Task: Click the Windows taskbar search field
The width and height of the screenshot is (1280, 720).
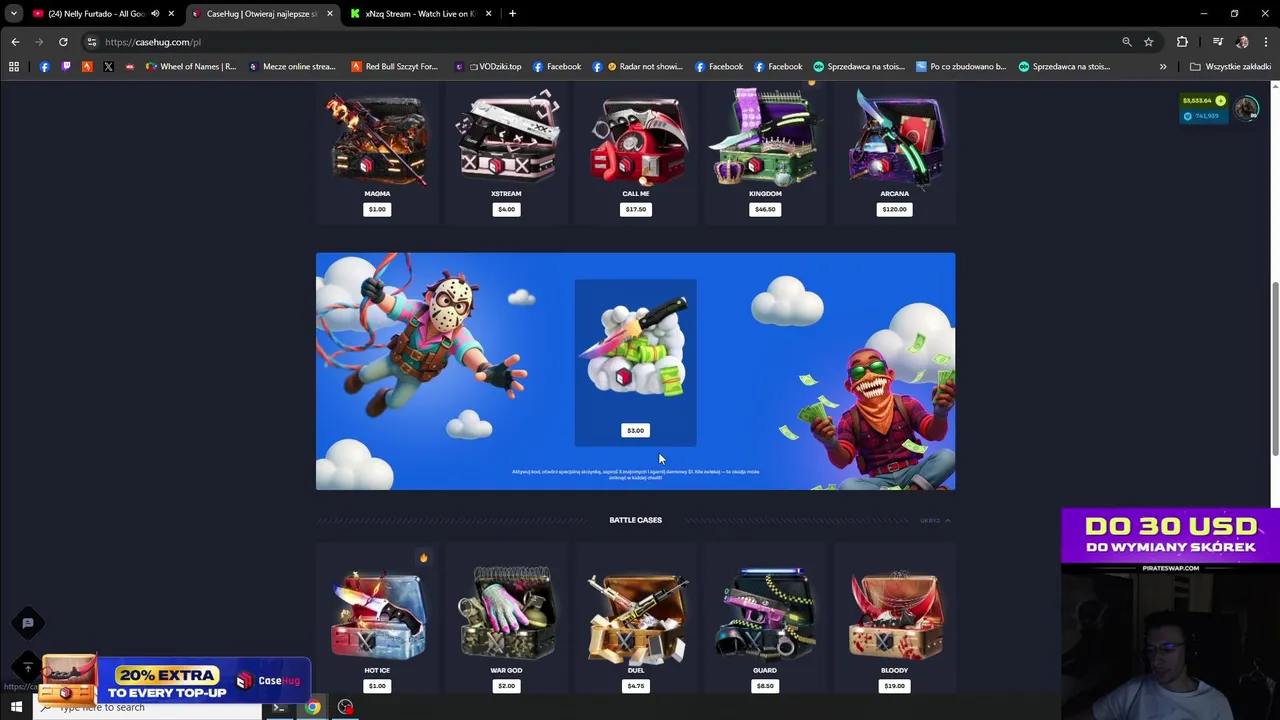Action: click(148, 708)
